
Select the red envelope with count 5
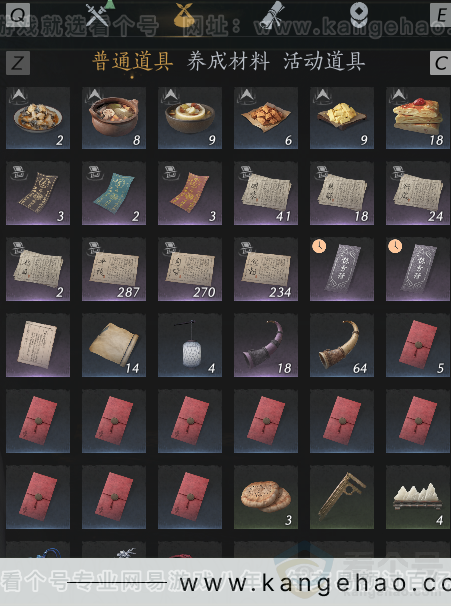(x=418, y=346)
